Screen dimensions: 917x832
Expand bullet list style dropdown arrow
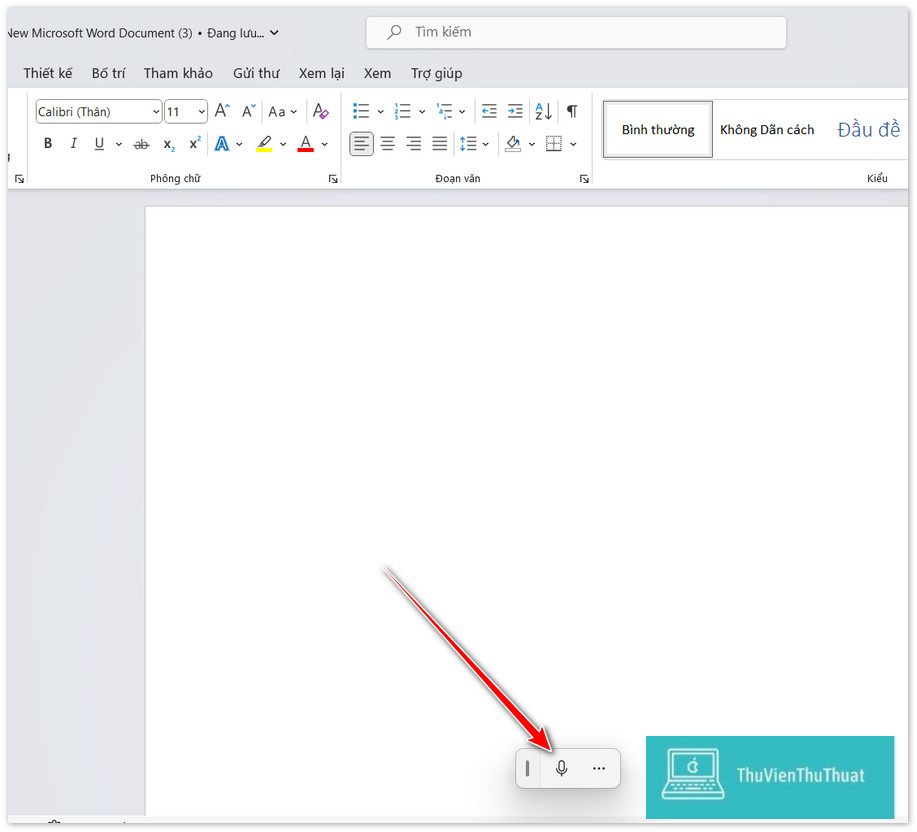(380, 111)
